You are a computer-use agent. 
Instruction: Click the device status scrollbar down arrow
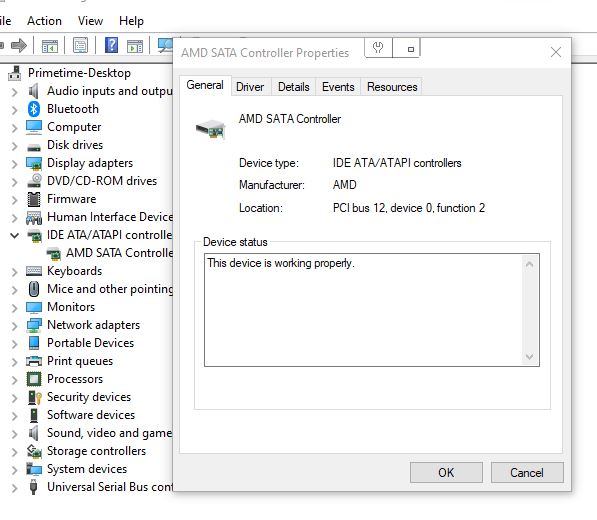tap(529, 357)
